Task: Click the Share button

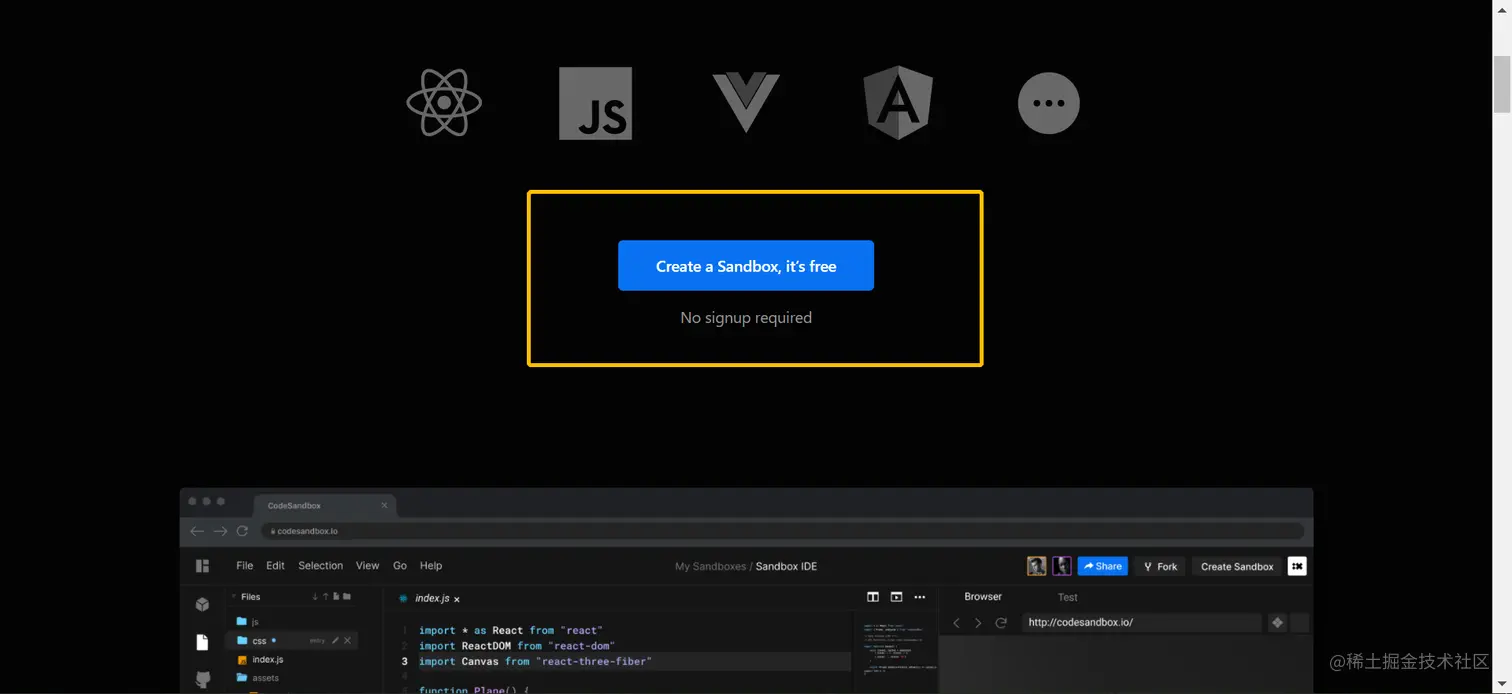Action: pos(1102,566)
